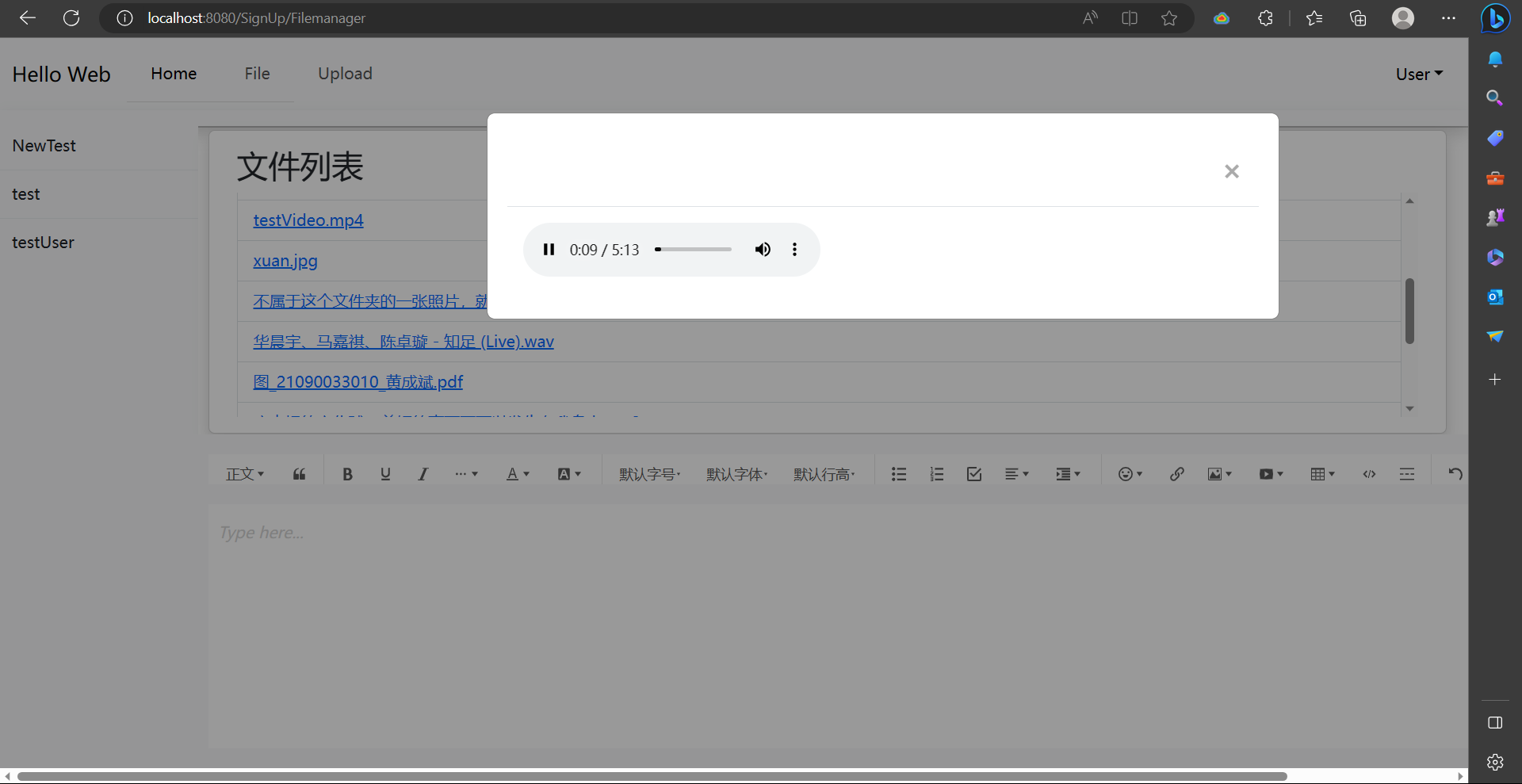Open browser collections
The image size is (1522, 784).
[1358, 18]
